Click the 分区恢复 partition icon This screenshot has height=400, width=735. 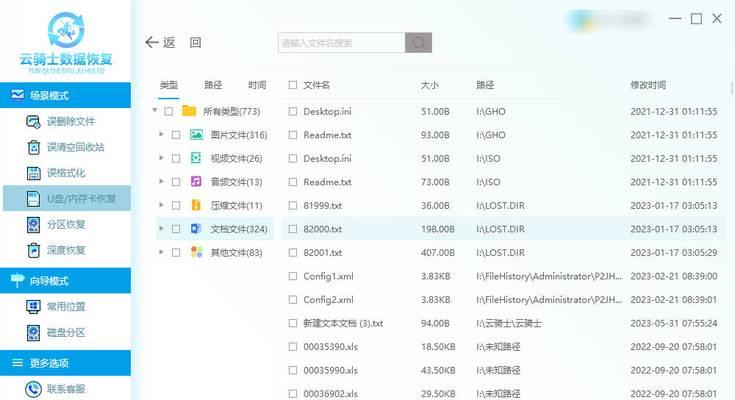33,224
